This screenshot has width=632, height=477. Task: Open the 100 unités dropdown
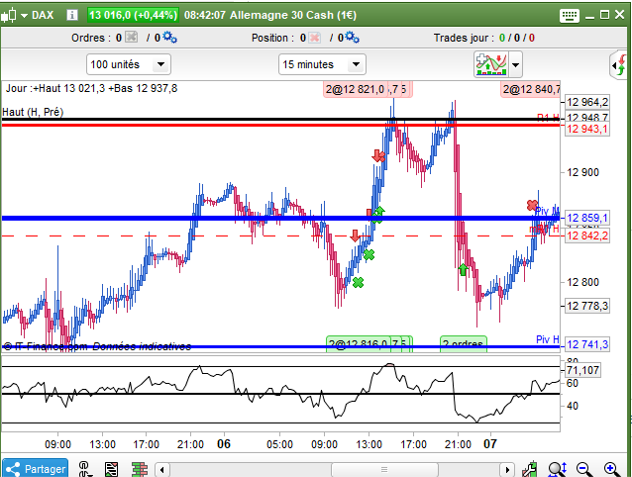pyautogui.click(x=129, y=64)
